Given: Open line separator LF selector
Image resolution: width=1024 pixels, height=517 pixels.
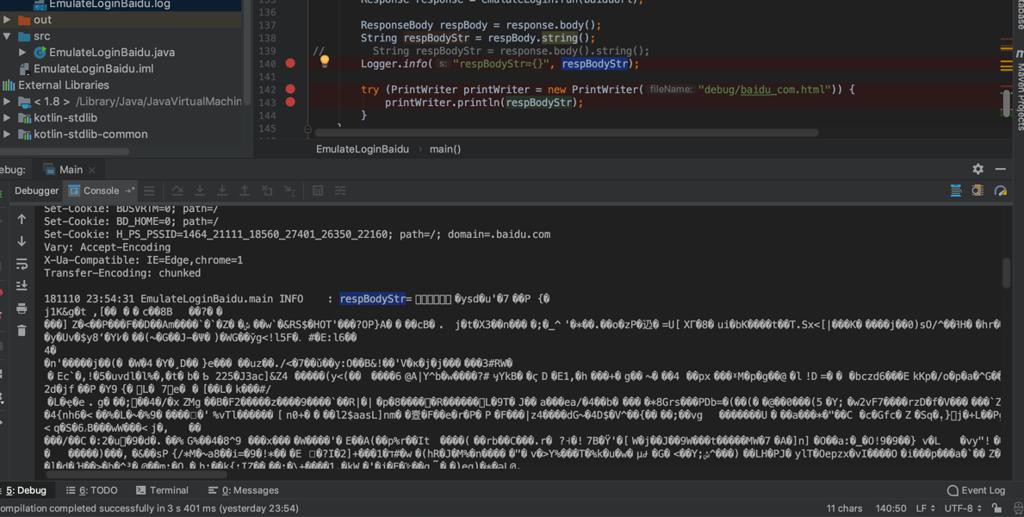Looking at the screenshot, I should (925, 508).
